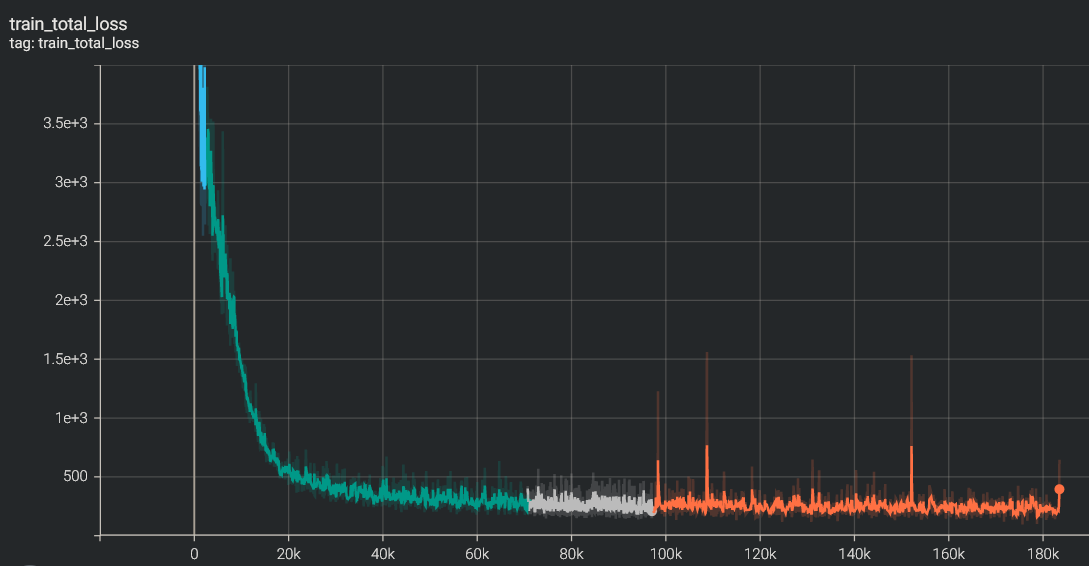This screenshot has width=1089, height=566.
Task: Click the 1e+3 y-axis tick label
Action: (71, 418)
